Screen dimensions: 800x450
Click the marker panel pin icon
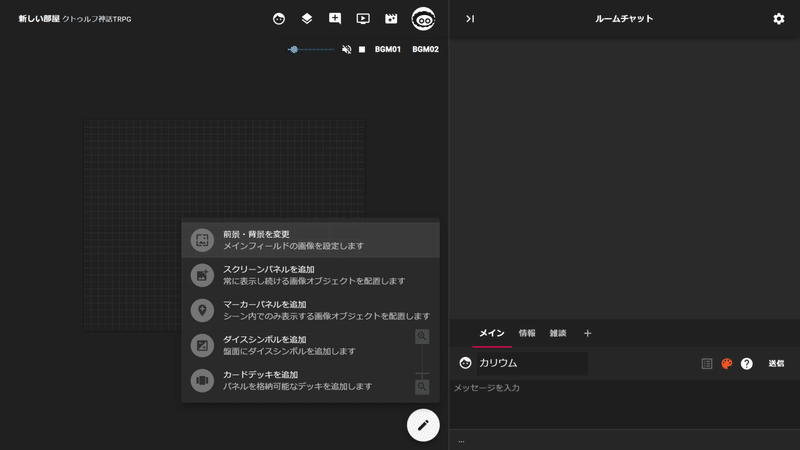coord(202,310)
